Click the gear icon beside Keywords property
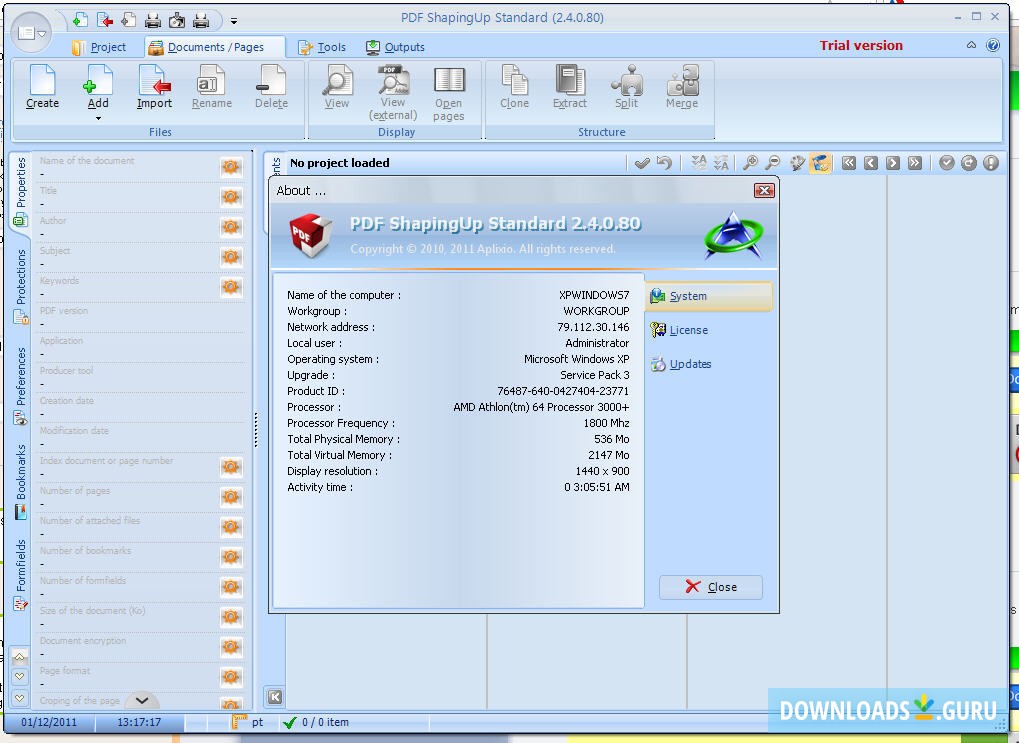Viewport: 1019px width, 743px height. tap(231, 287)
